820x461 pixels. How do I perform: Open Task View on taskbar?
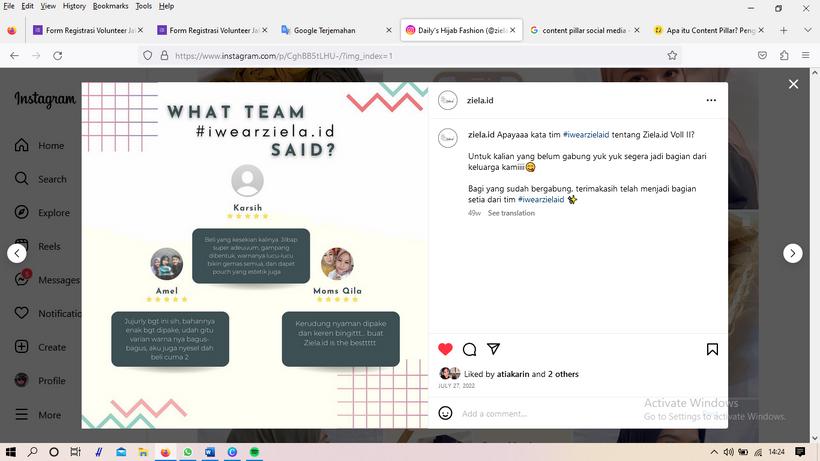point(76,452)
